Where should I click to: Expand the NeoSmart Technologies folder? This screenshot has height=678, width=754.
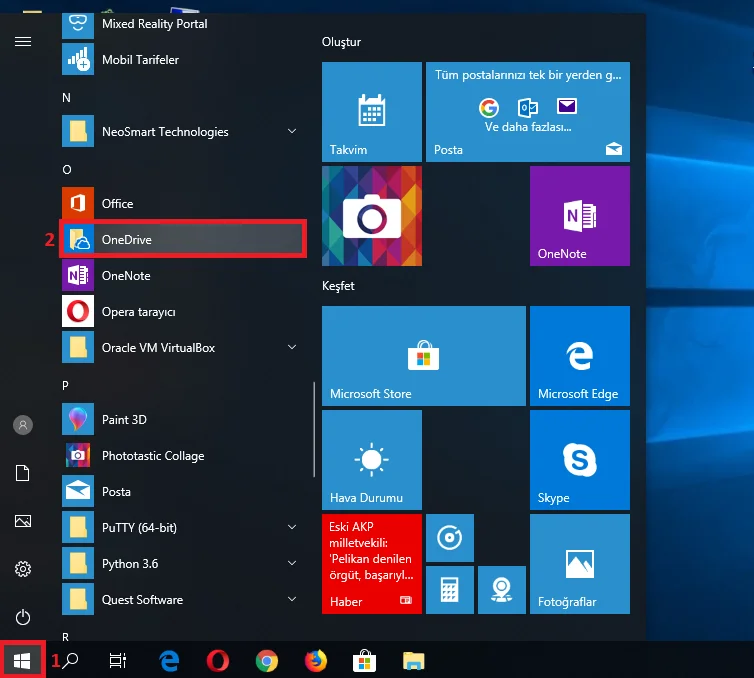coord(183,131)
